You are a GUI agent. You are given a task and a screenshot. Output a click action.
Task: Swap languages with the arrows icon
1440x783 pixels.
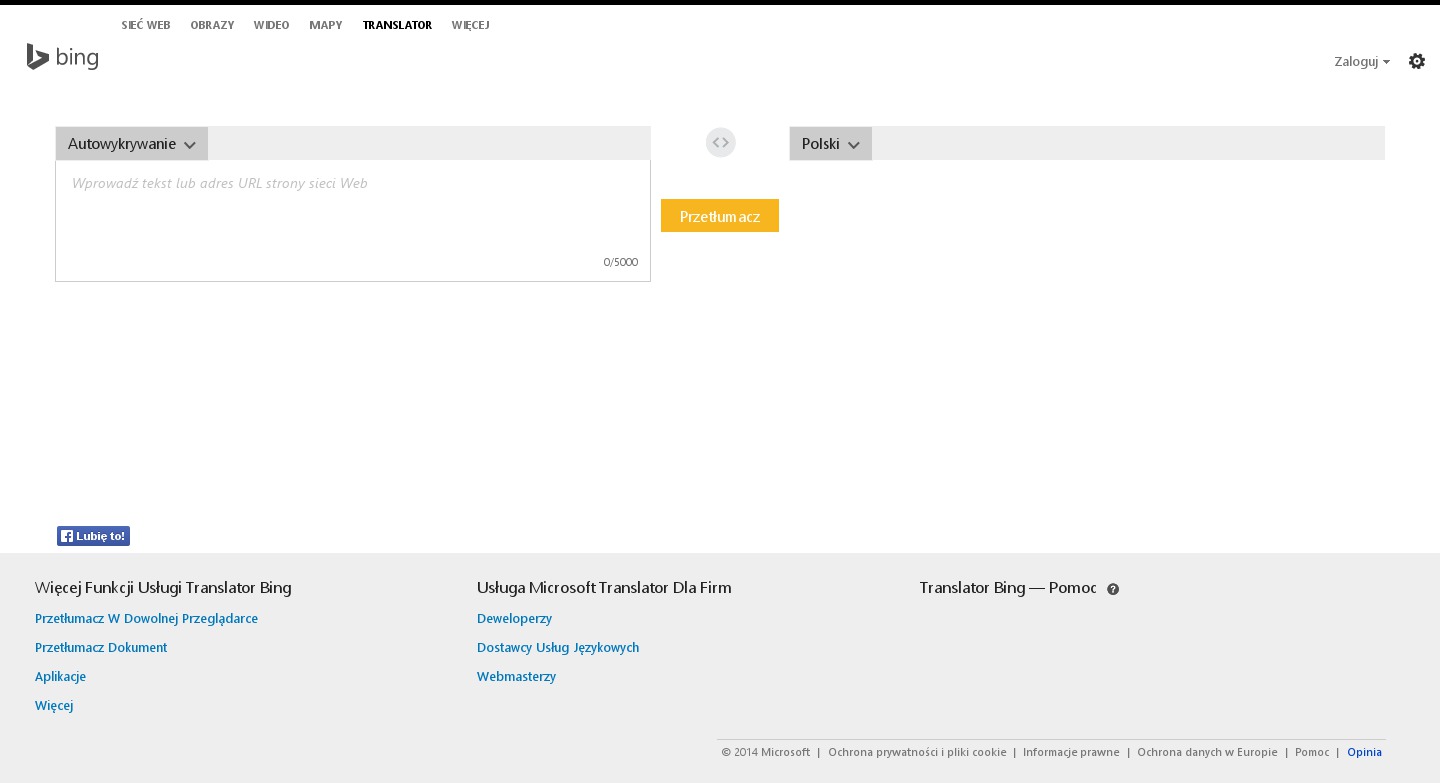(x=720, y=143)
